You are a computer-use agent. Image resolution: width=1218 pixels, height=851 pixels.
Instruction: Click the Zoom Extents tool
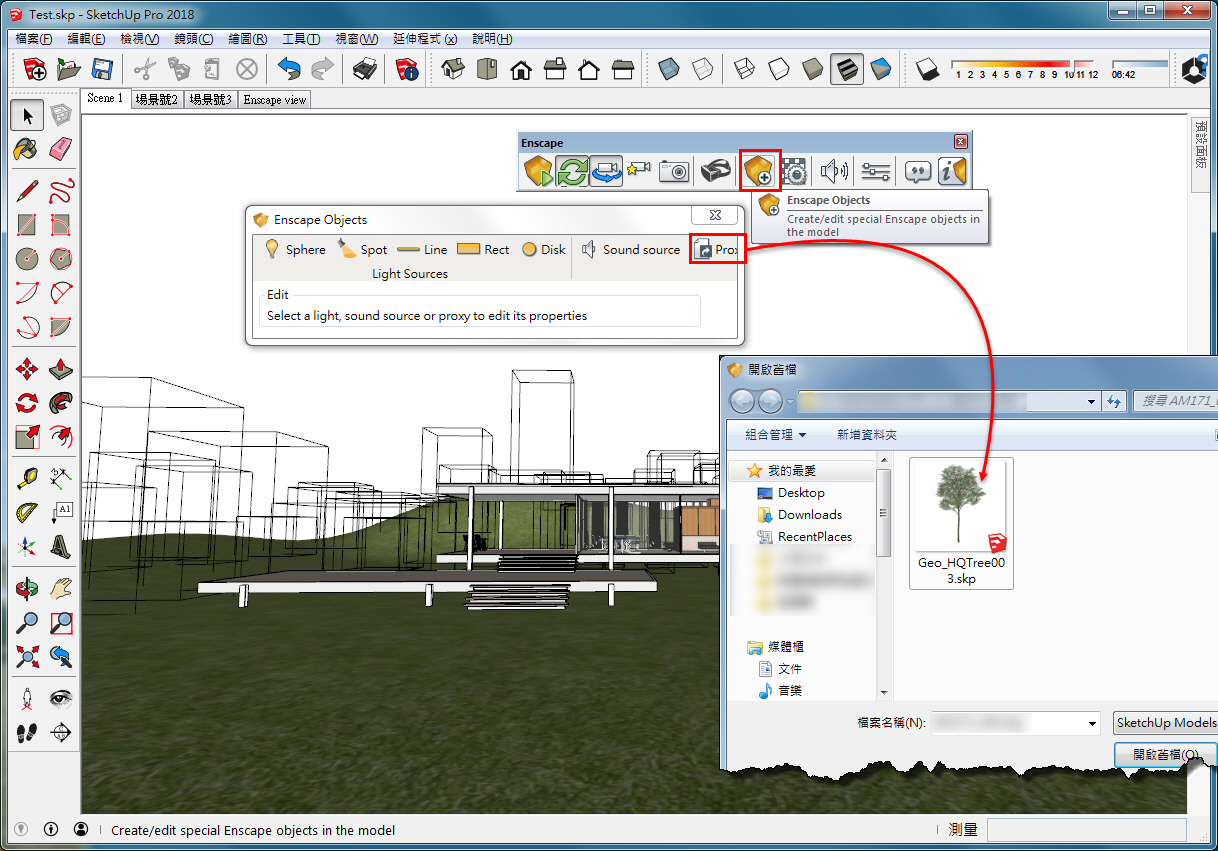(x=27, y=657)
